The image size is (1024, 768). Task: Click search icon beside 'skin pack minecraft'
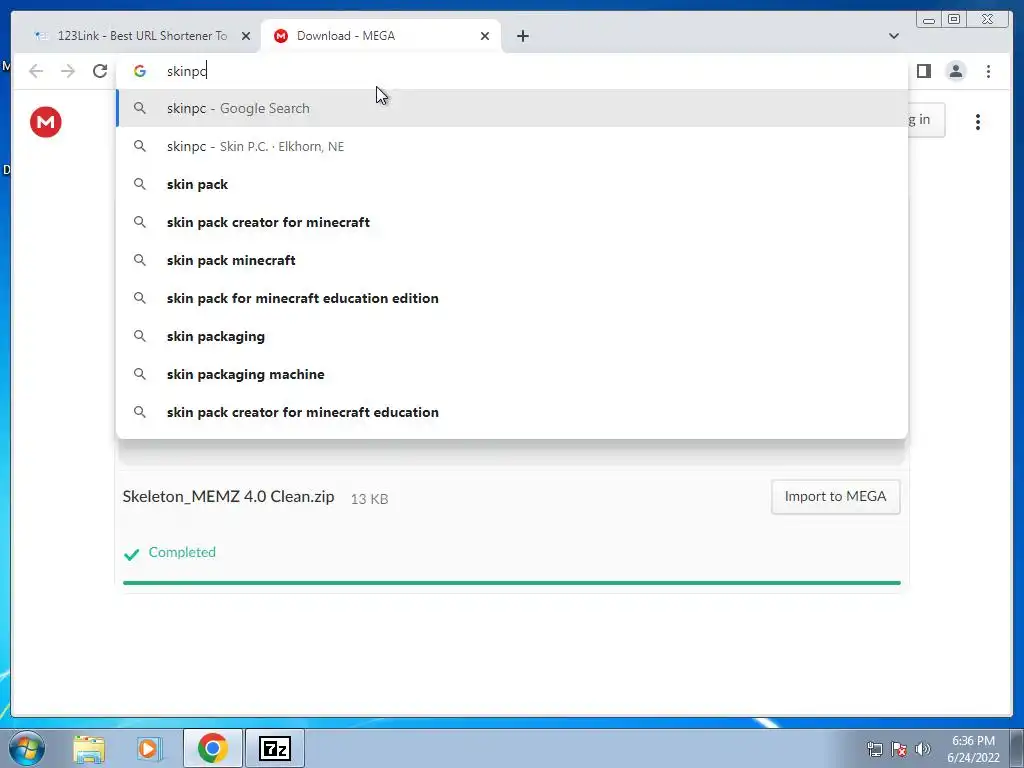click(140, 260)
